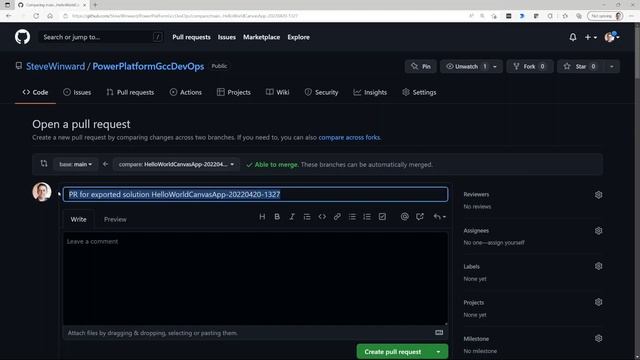The height and width of the screenshot is (360, 640).
Task: Open the notifications bell
Action: click(x=573, y=37)
